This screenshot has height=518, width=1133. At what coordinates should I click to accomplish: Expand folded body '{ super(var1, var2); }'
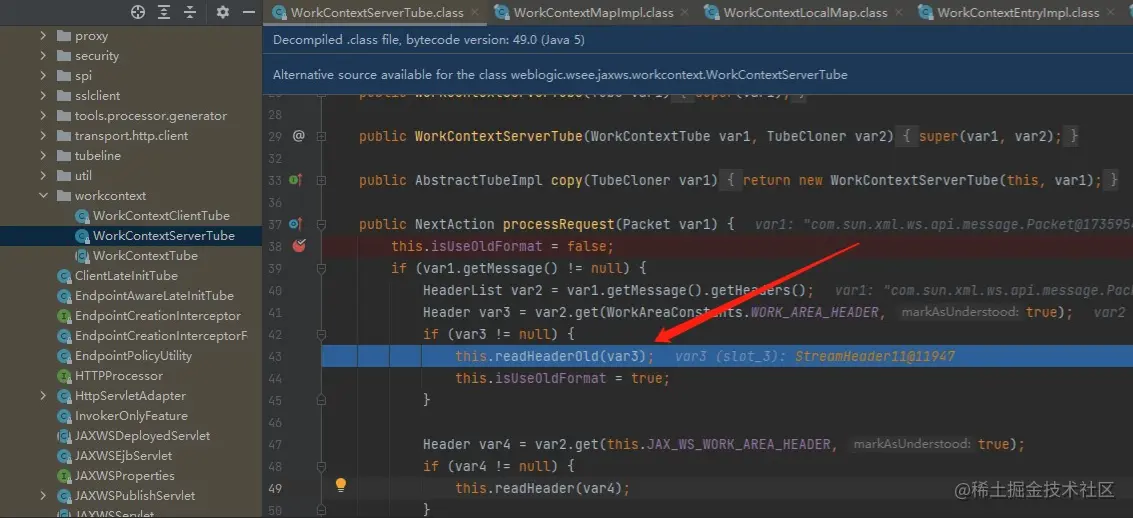(x=988, y=136)
